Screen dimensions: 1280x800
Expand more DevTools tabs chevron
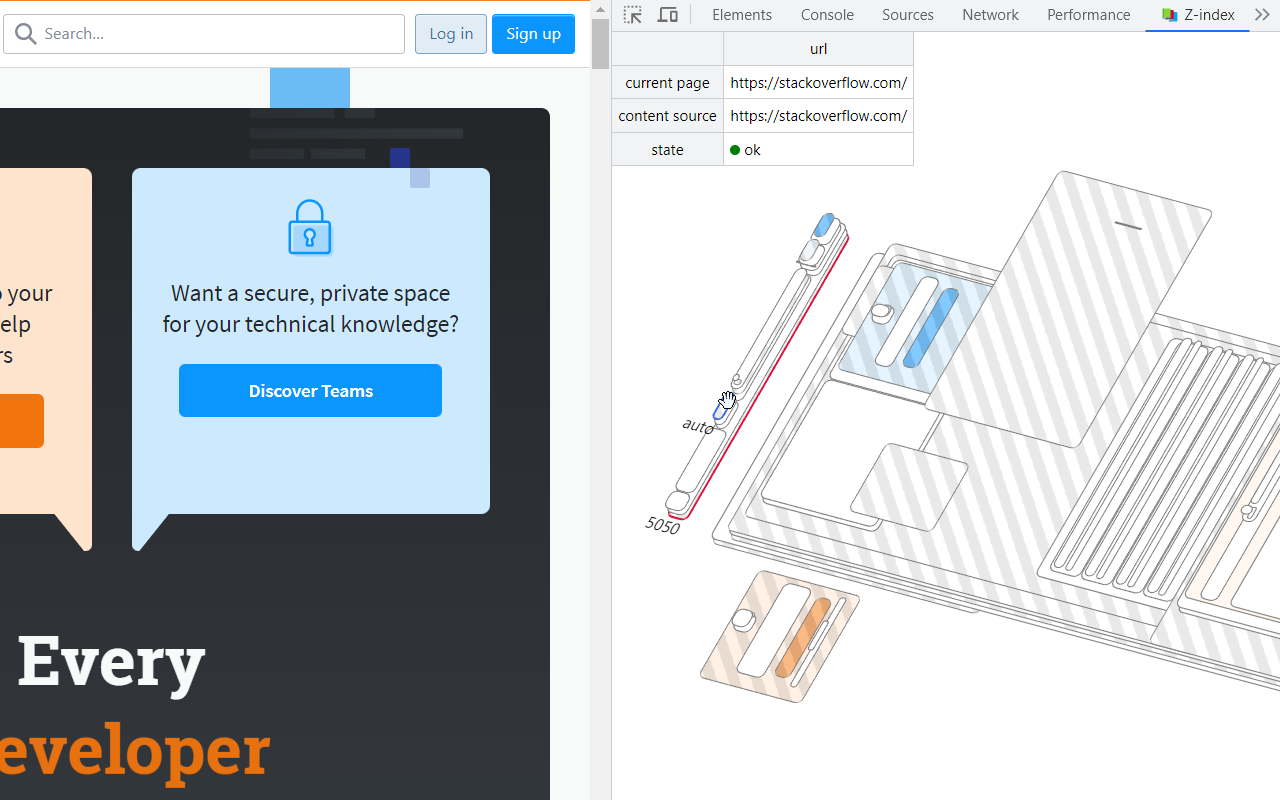(1262, 15)
